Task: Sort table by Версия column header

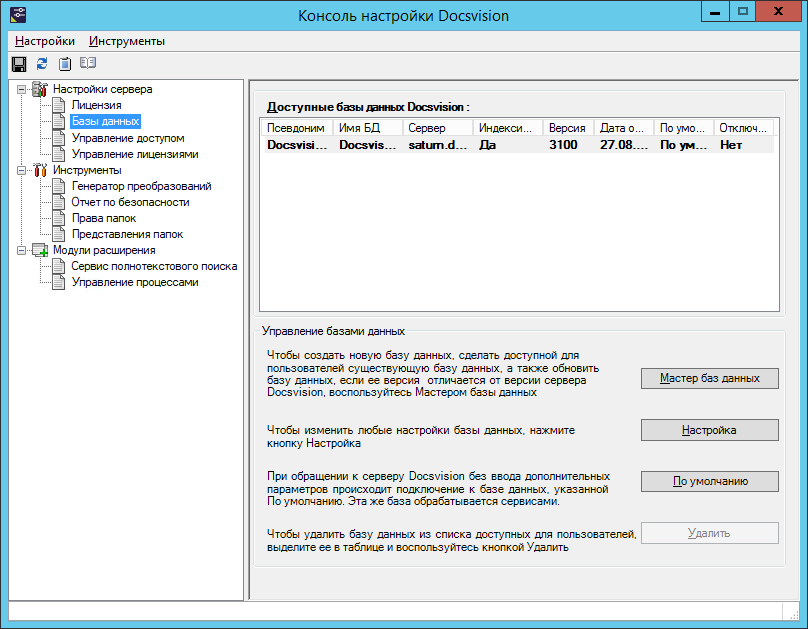Action: coord(567,128)
